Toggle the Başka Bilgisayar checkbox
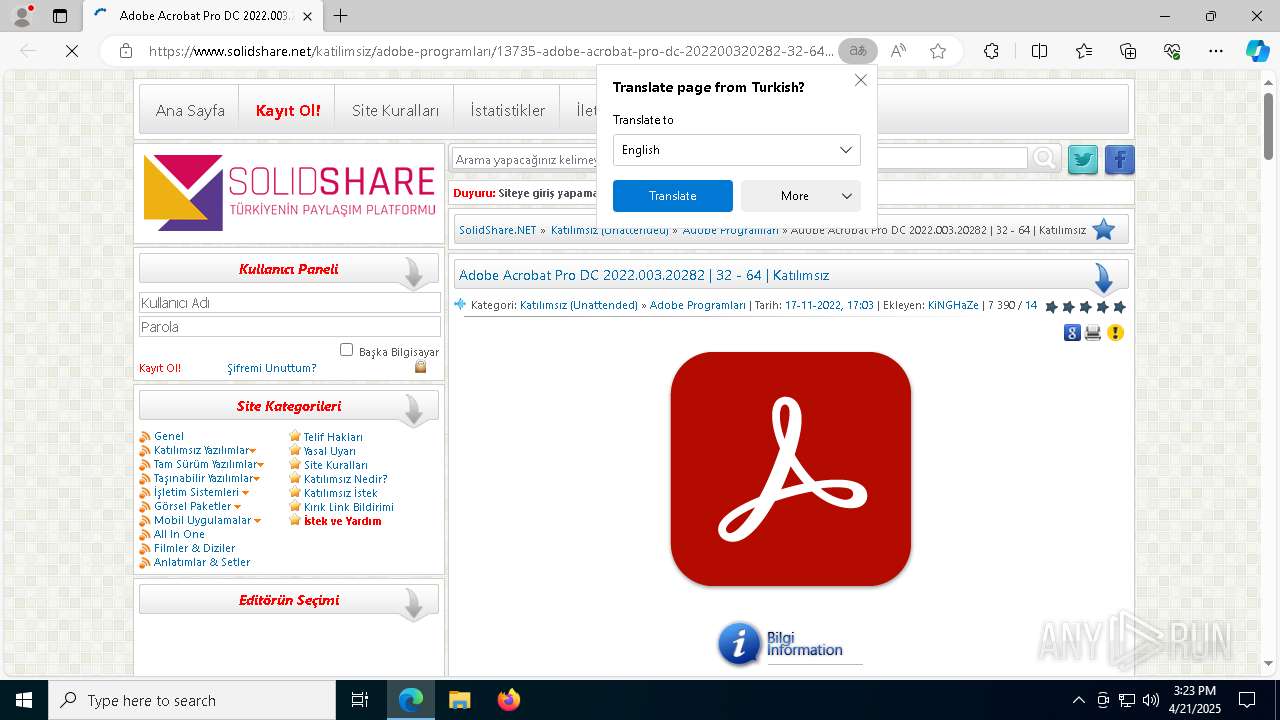1280x720 pixels. coord(346,350)
